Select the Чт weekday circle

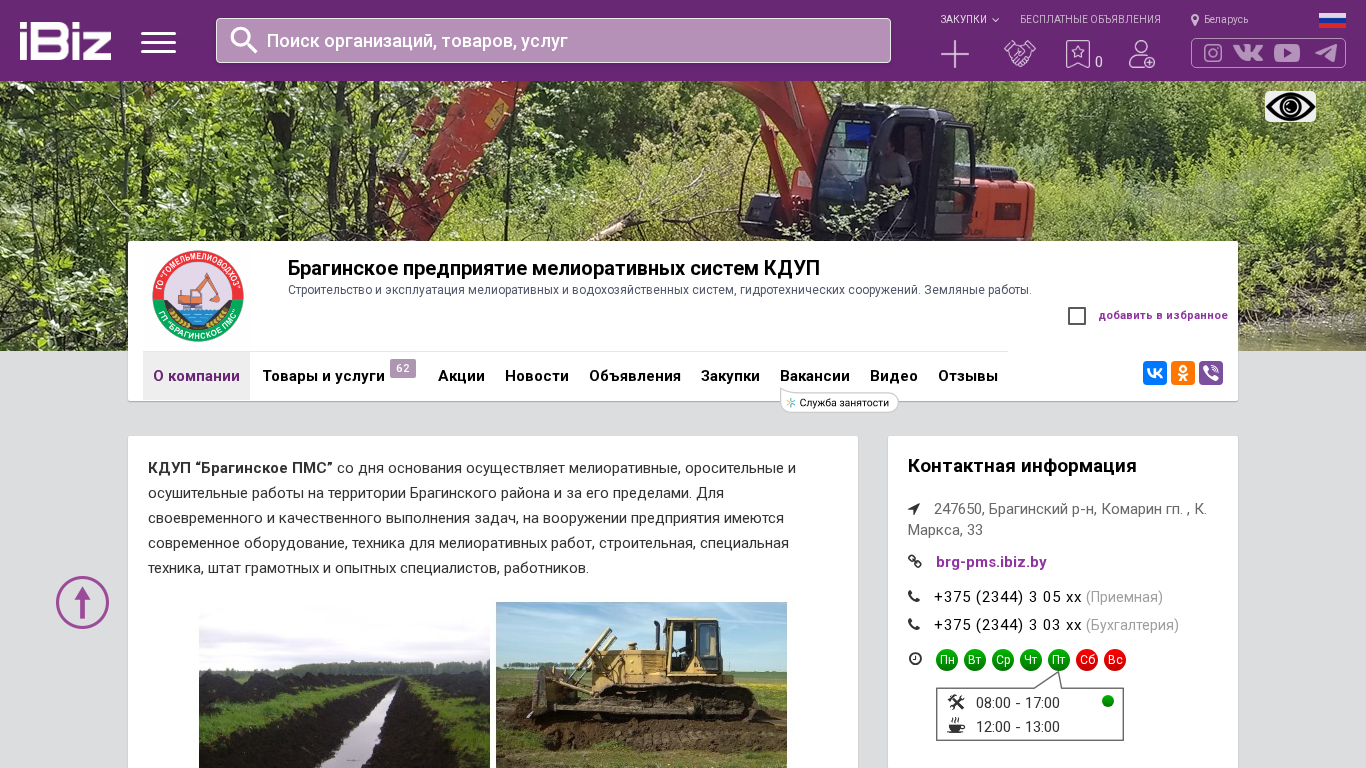1031,660
